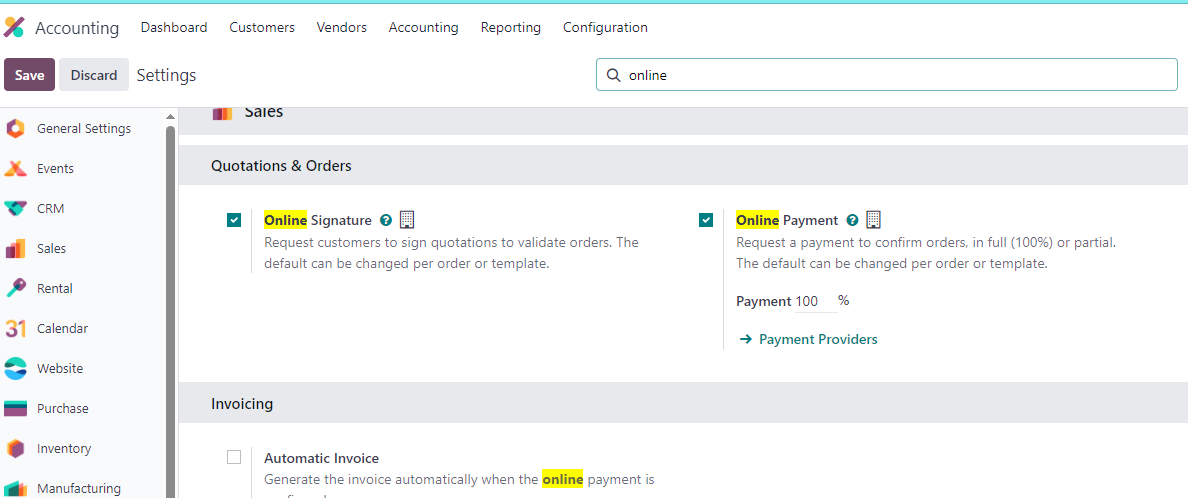The width and height of the screenshot is (1188, 498).
Task: Follow the Payment Providers link
Action: tap(818, 340)
